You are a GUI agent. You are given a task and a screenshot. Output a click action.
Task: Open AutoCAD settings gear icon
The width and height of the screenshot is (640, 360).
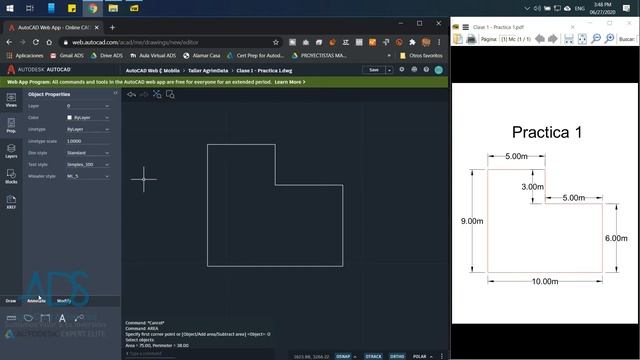coord(402,70)
